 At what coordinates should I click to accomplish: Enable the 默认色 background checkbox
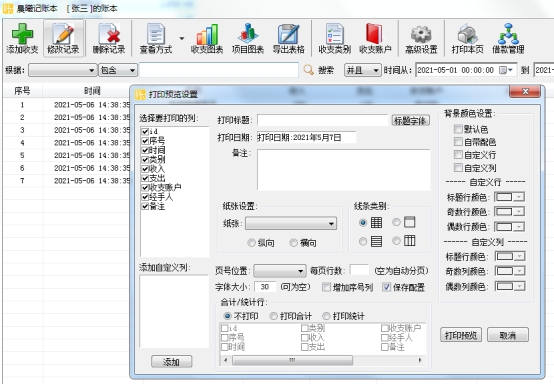[x=458, y=129]
